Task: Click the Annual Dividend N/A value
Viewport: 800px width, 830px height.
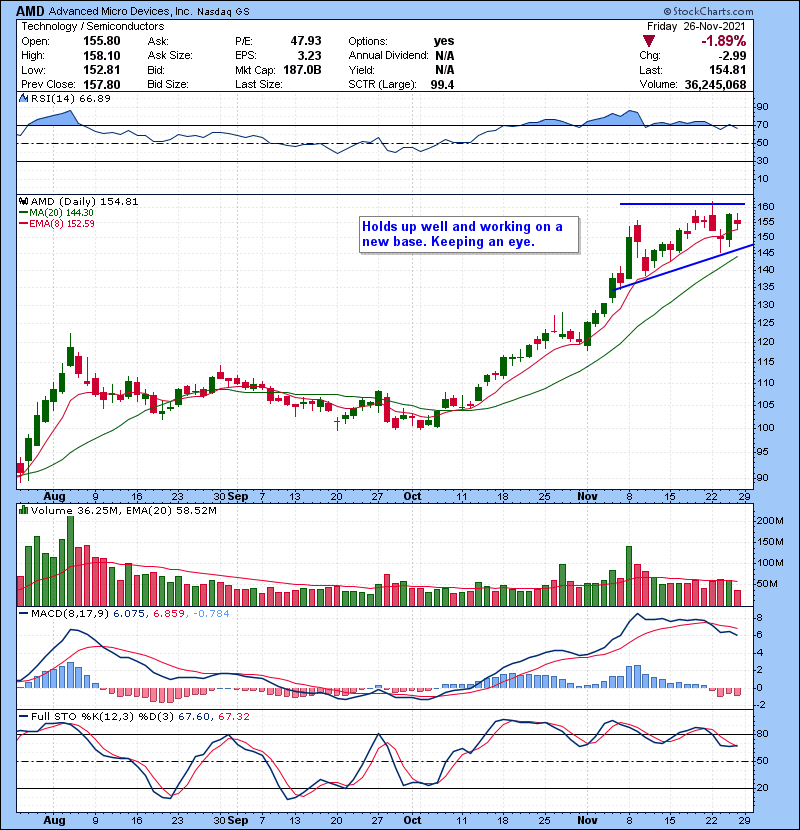Action: pyautogui.click(x=445, y=56)
